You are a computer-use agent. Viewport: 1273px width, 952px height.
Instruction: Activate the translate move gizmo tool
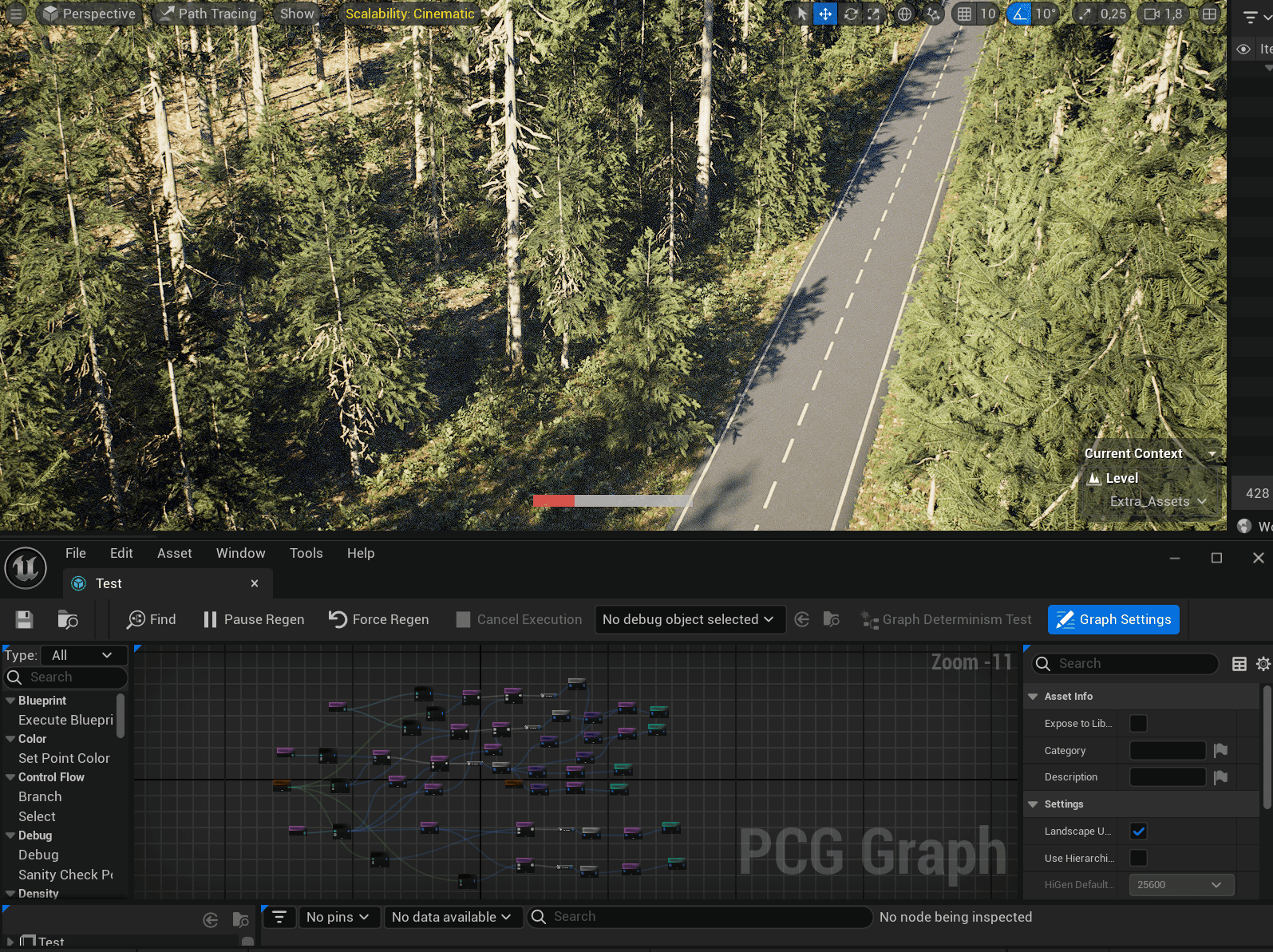pos(825,14)
